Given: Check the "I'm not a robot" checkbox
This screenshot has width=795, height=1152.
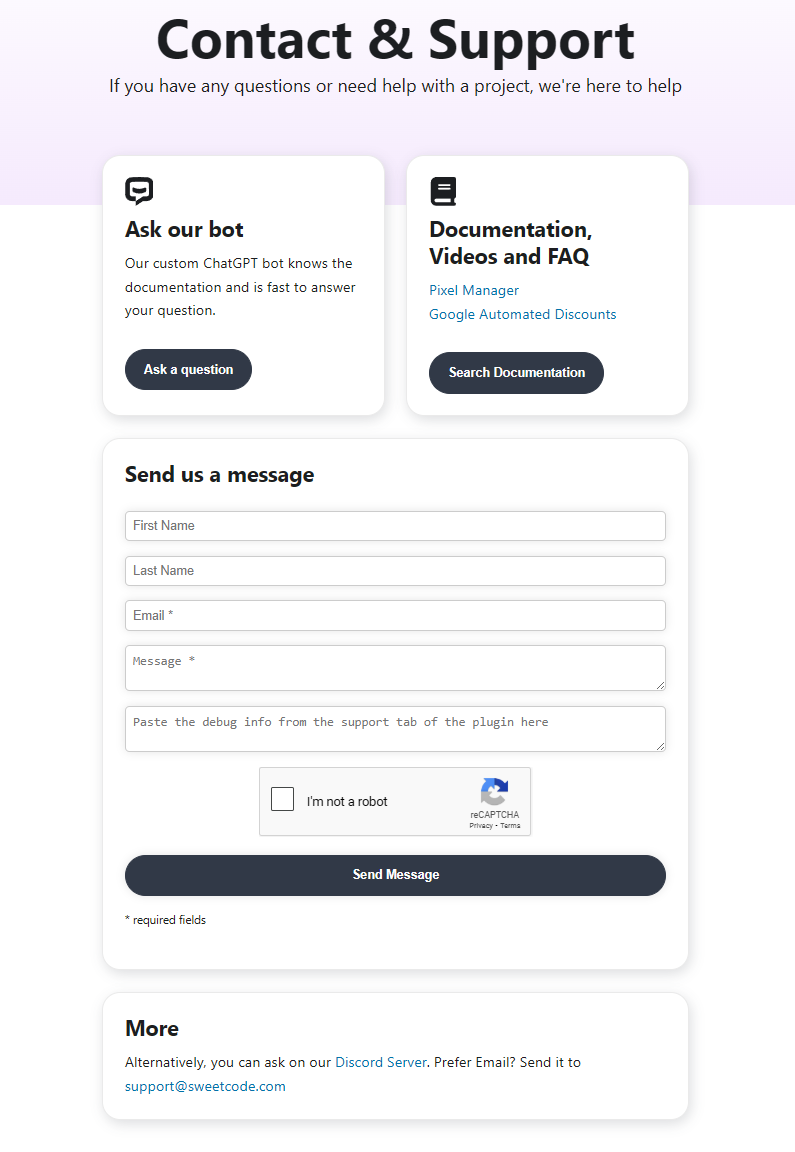Looking at the screenshot, I should tap(283, 800).
